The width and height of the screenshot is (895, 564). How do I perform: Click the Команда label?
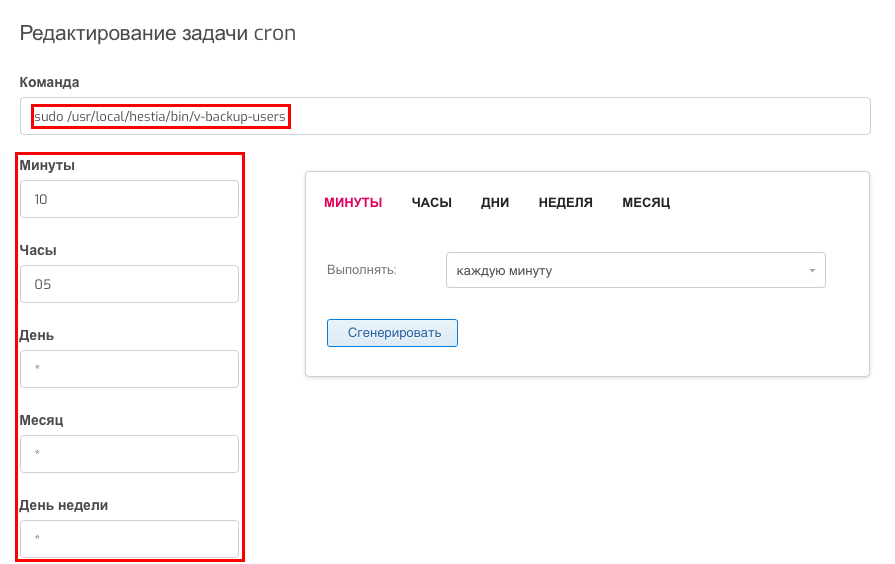click(49, 82)
